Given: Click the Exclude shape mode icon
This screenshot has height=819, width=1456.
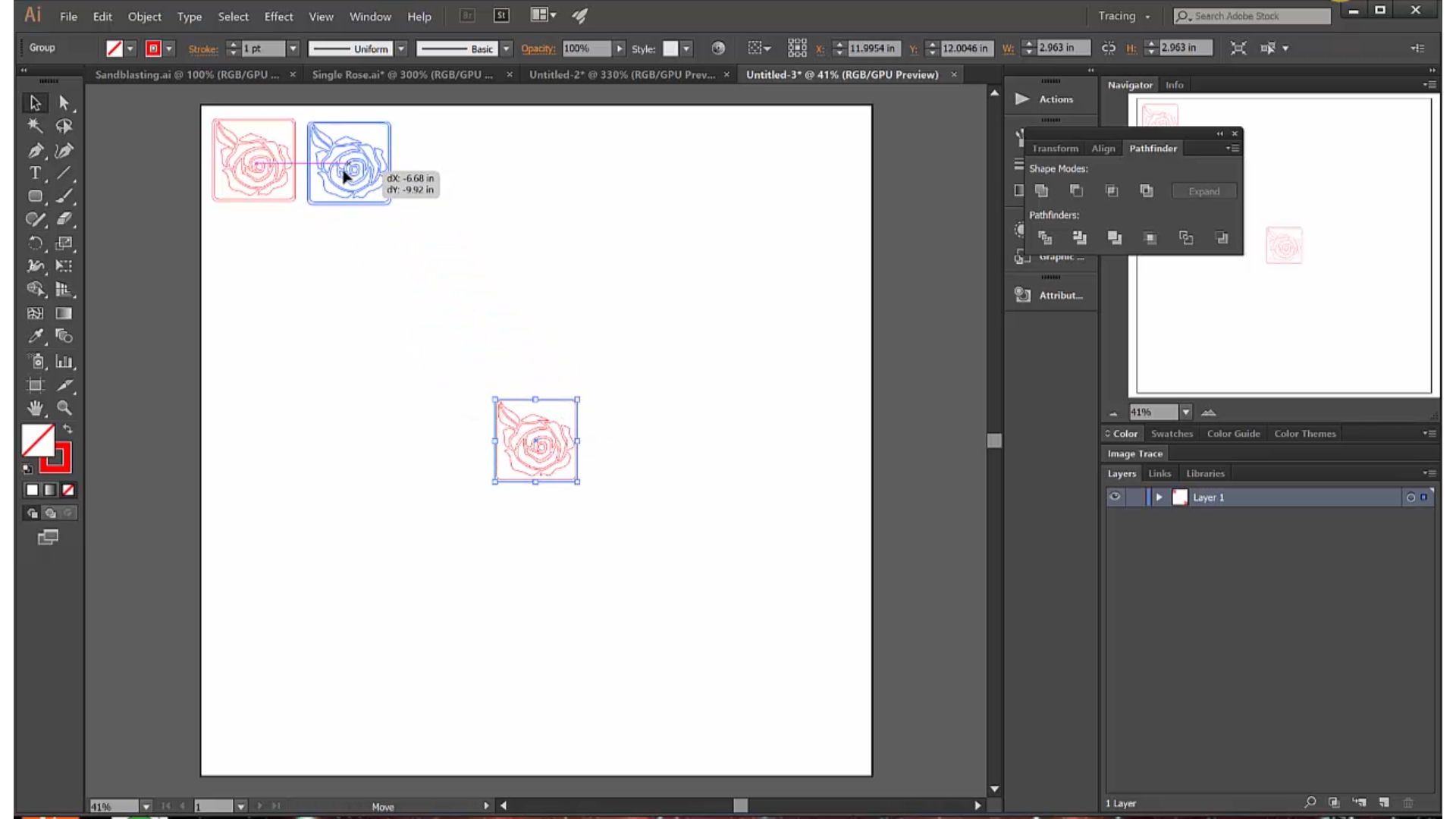Looking at the screenshot, I should 1147,191.
